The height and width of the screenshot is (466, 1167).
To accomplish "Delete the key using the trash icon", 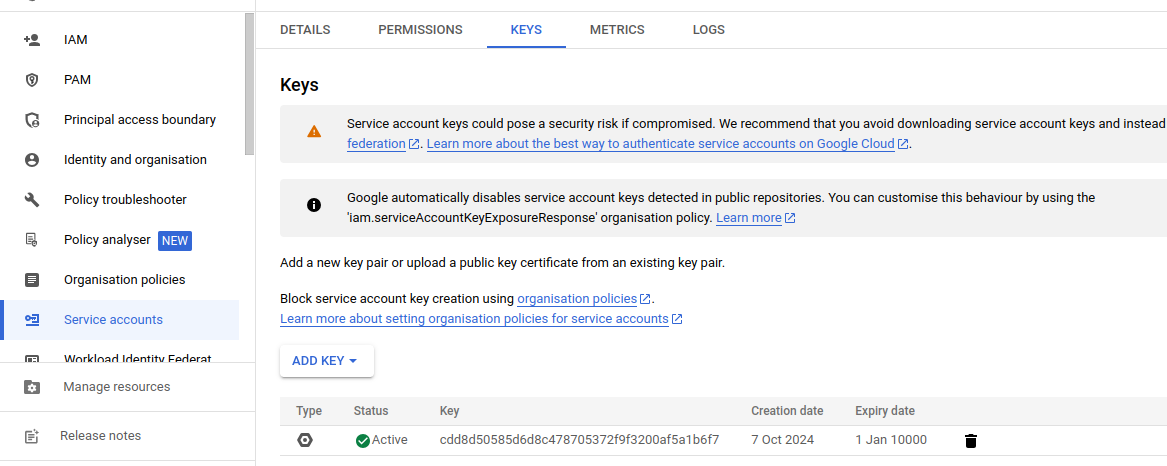I will pos(971,441).
